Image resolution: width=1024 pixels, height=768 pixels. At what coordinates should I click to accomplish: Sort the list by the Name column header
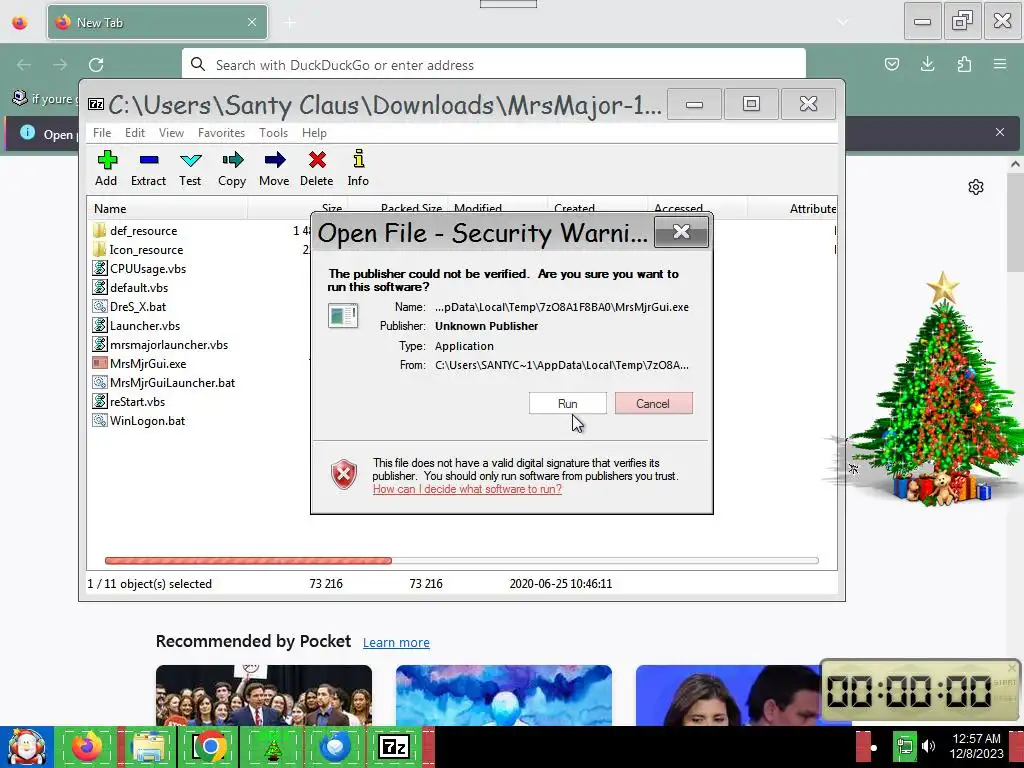(x=167, y=208)
